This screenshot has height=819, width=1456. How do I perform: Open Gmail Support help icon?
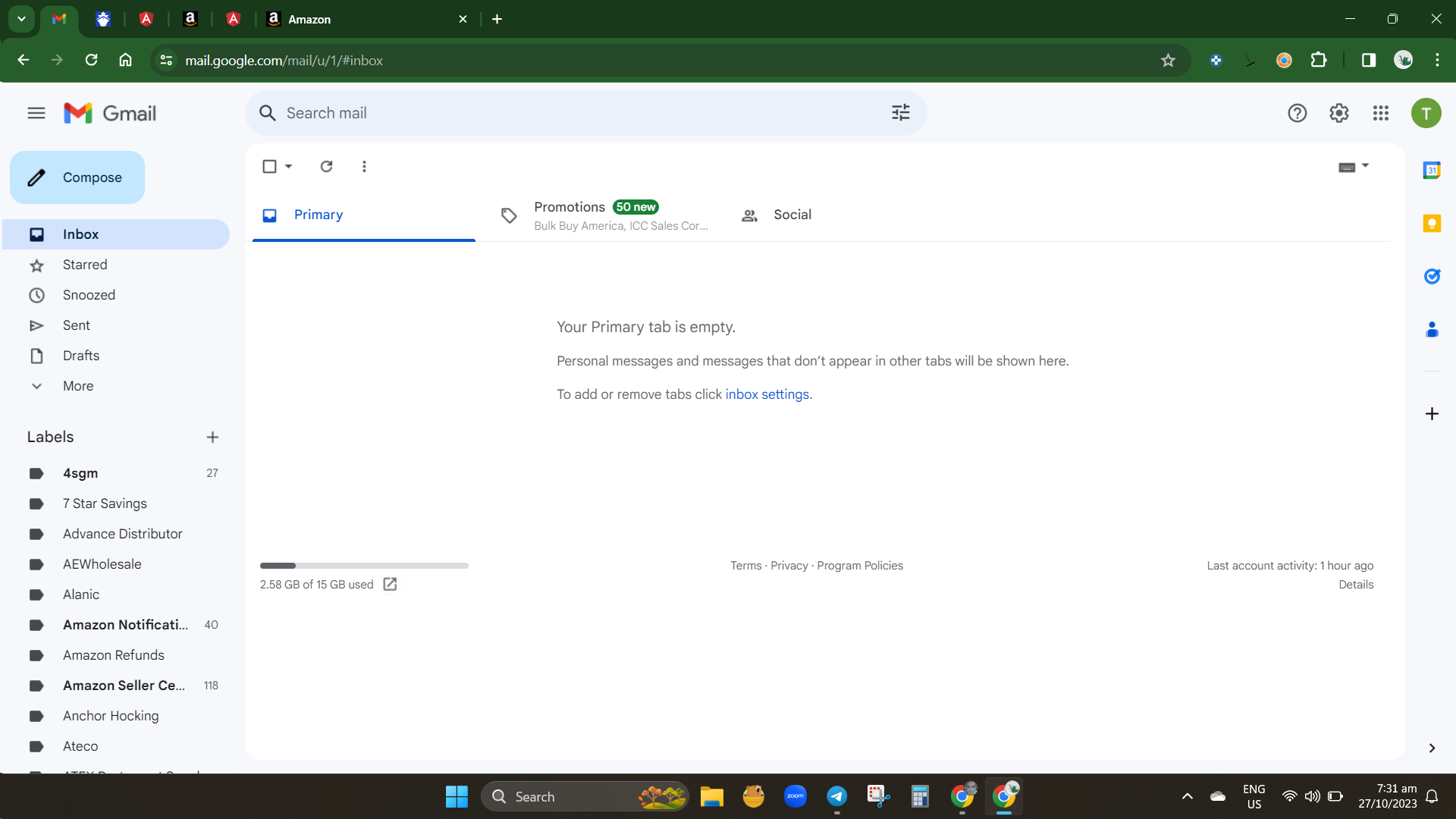pos(1297,113)
